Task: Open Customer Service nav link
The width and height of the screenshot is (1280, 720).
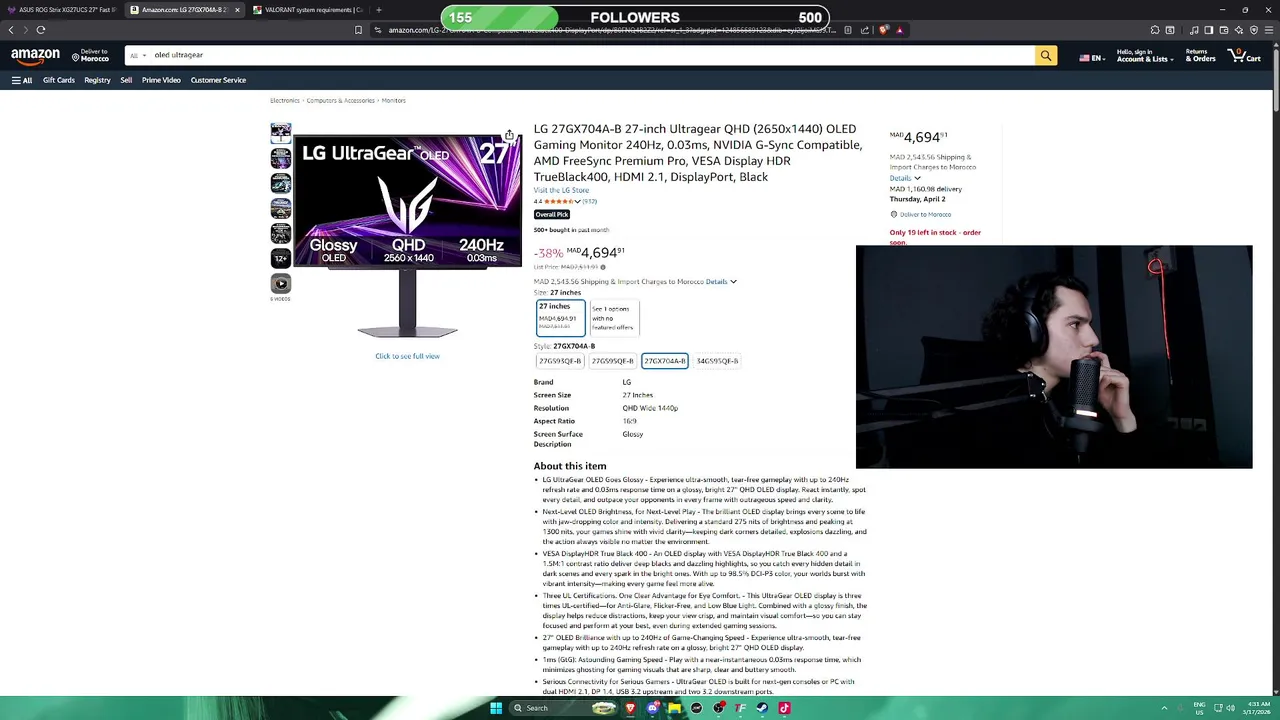Action: (218, 80)
